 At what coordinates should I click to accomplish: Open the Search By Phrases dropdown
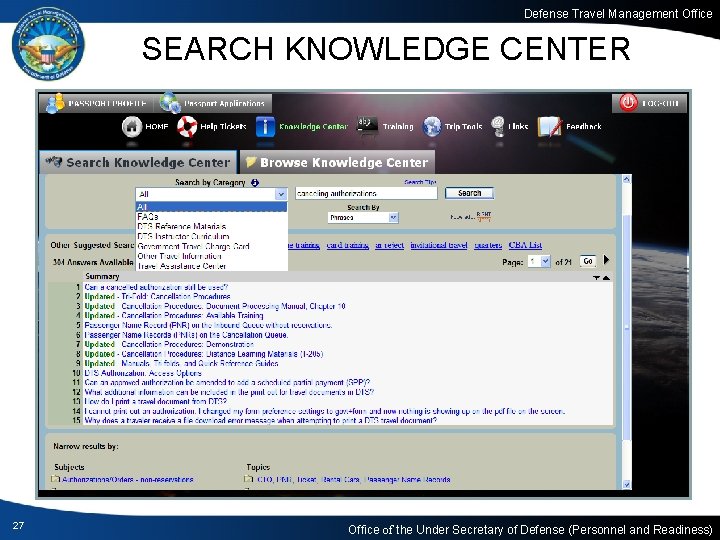pos(363,218)
